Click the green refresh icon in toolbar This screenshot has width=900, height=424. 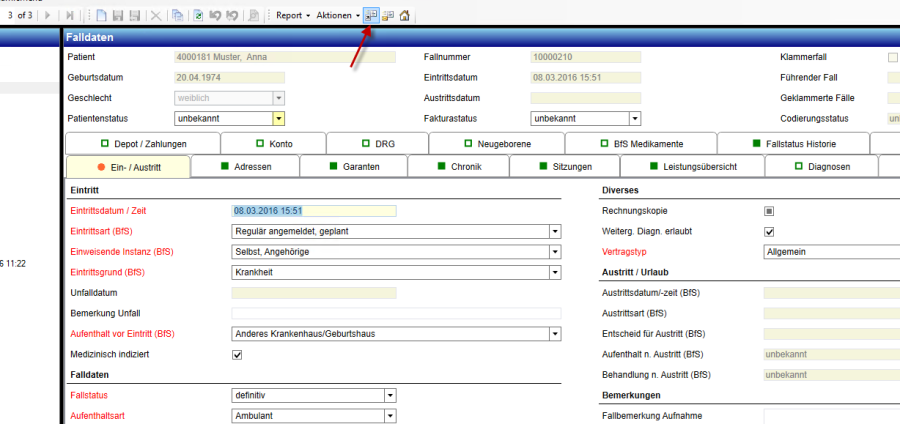pos(199,16)
